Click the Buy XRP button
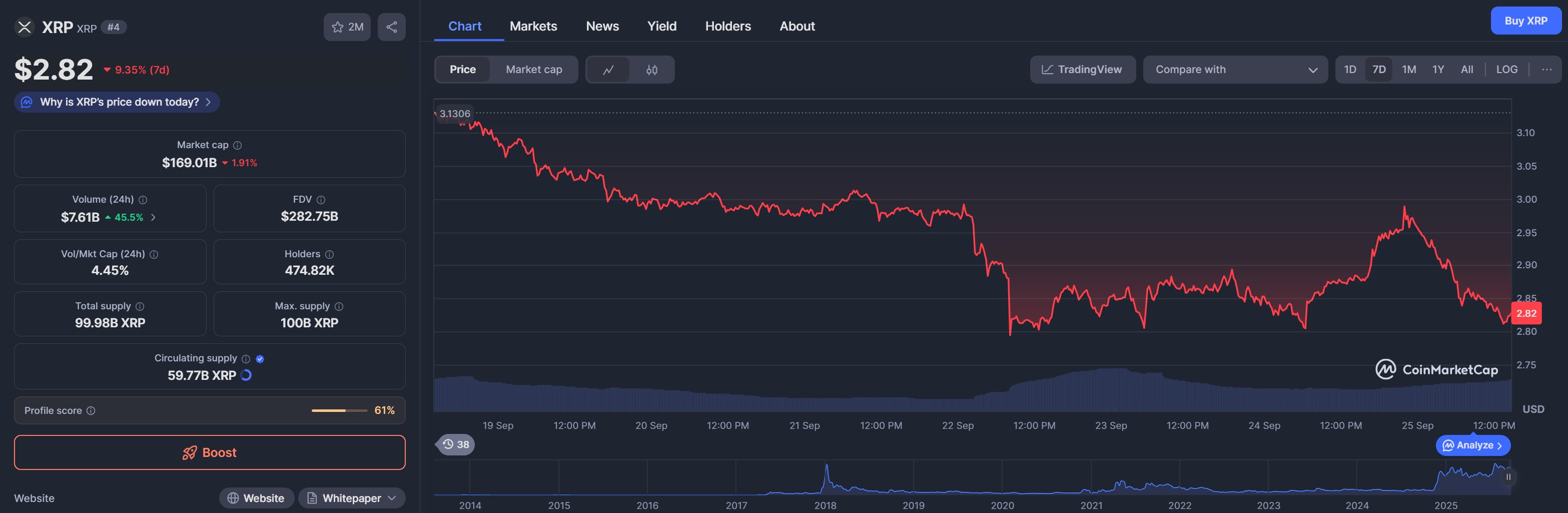This screenshot has height=513, width=1568. 1525,21
